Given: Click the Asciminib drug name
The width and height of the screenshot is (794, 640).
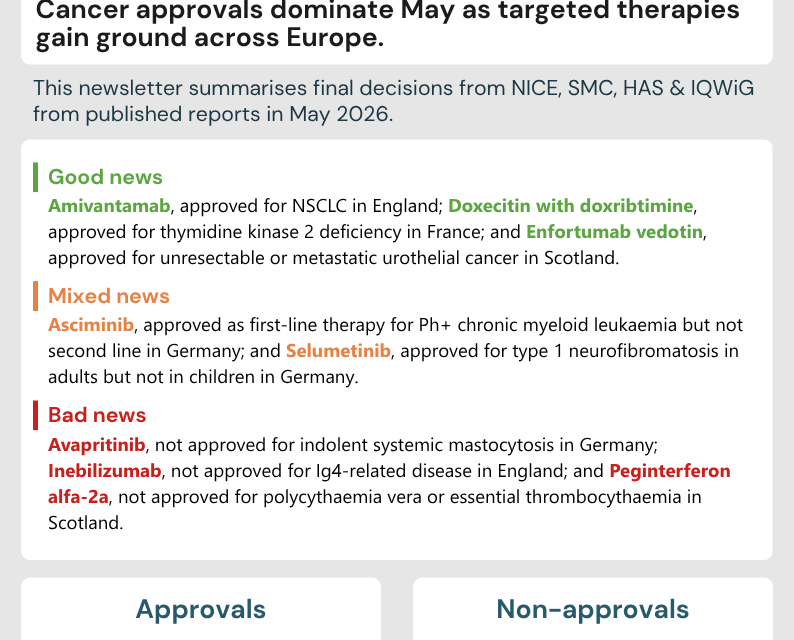Looking at the screenshot, I should coord(91,325).
